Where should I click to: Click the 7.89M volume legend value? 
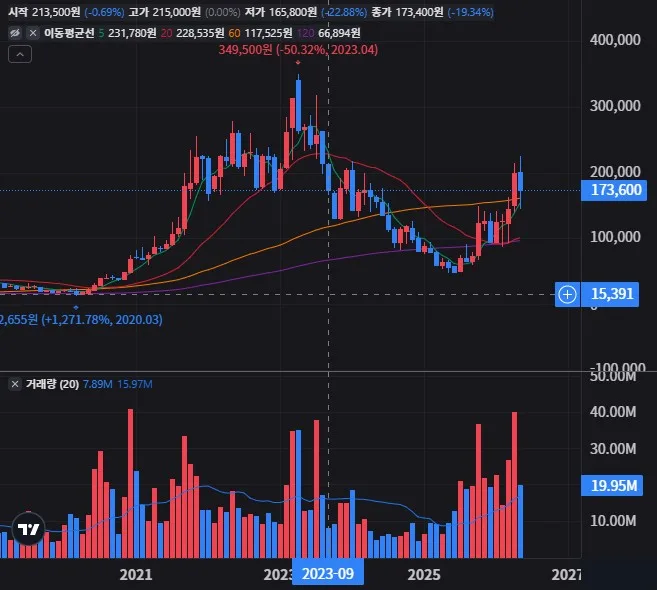[x=98, y=384]
